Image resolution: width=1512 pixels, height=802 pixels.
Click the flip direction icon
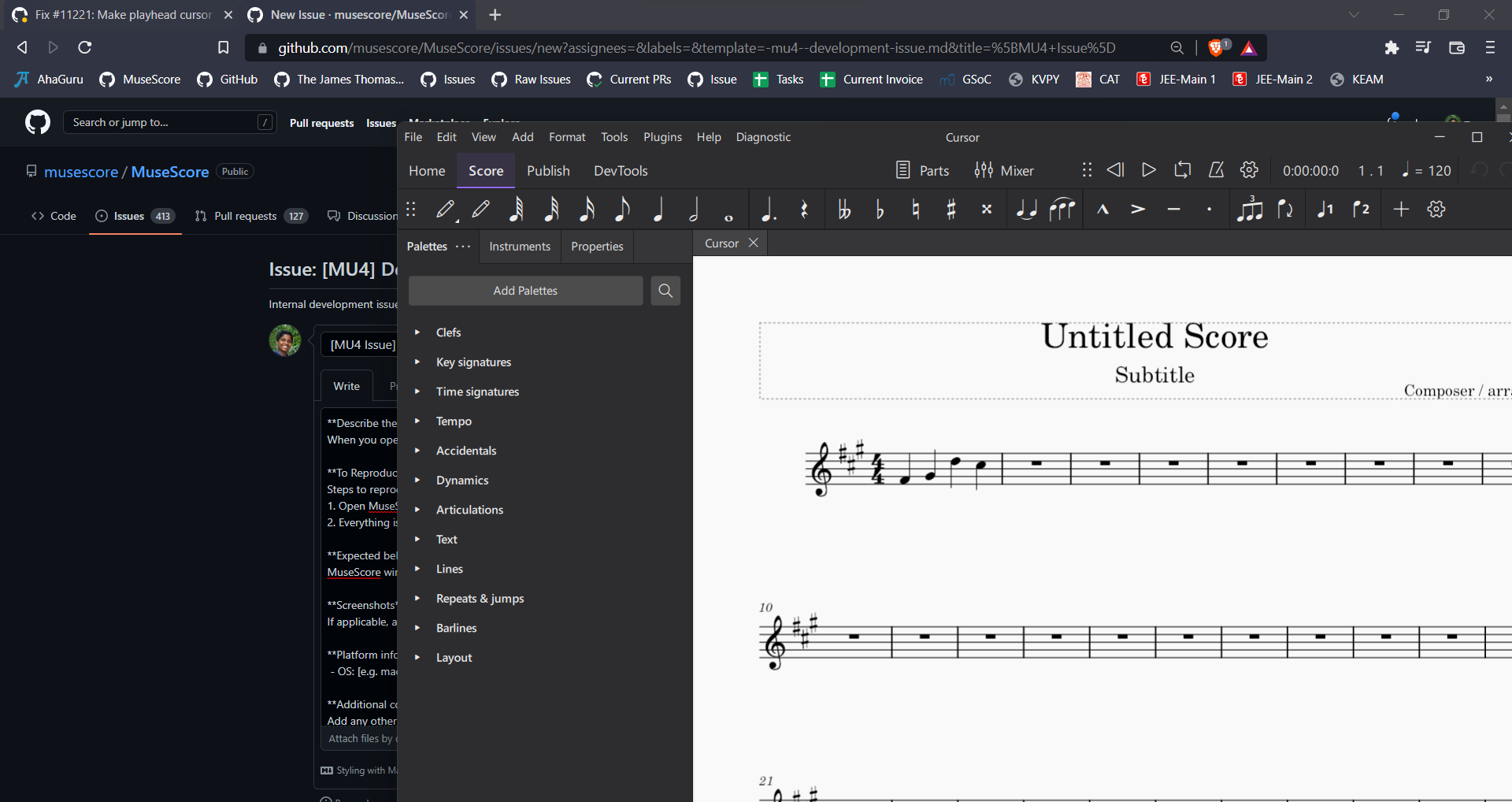1286,210
